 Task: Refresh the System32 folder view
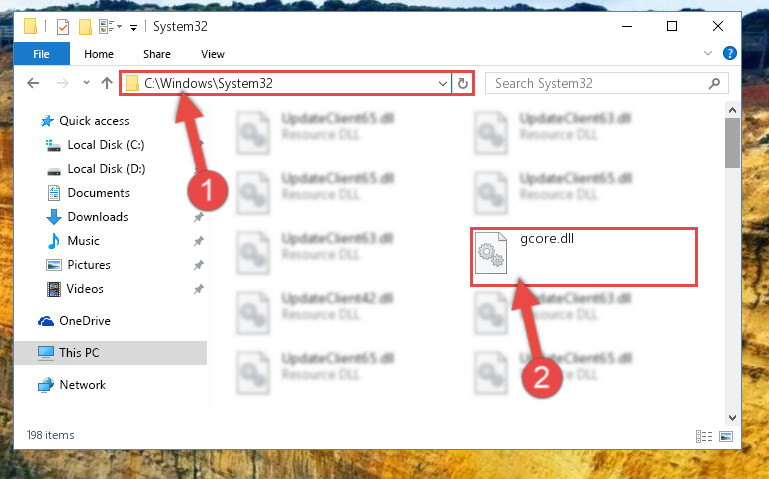[x=462, y=83]
